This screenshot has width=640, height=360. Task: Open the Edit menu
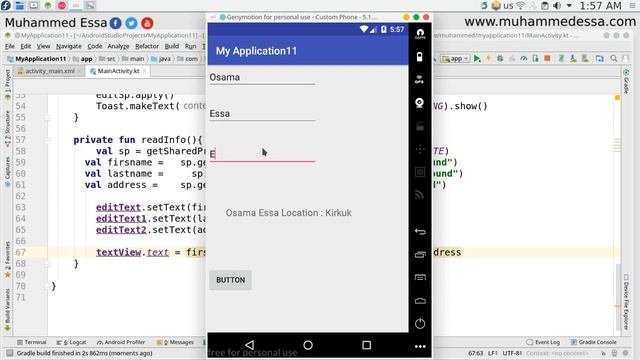26,47
